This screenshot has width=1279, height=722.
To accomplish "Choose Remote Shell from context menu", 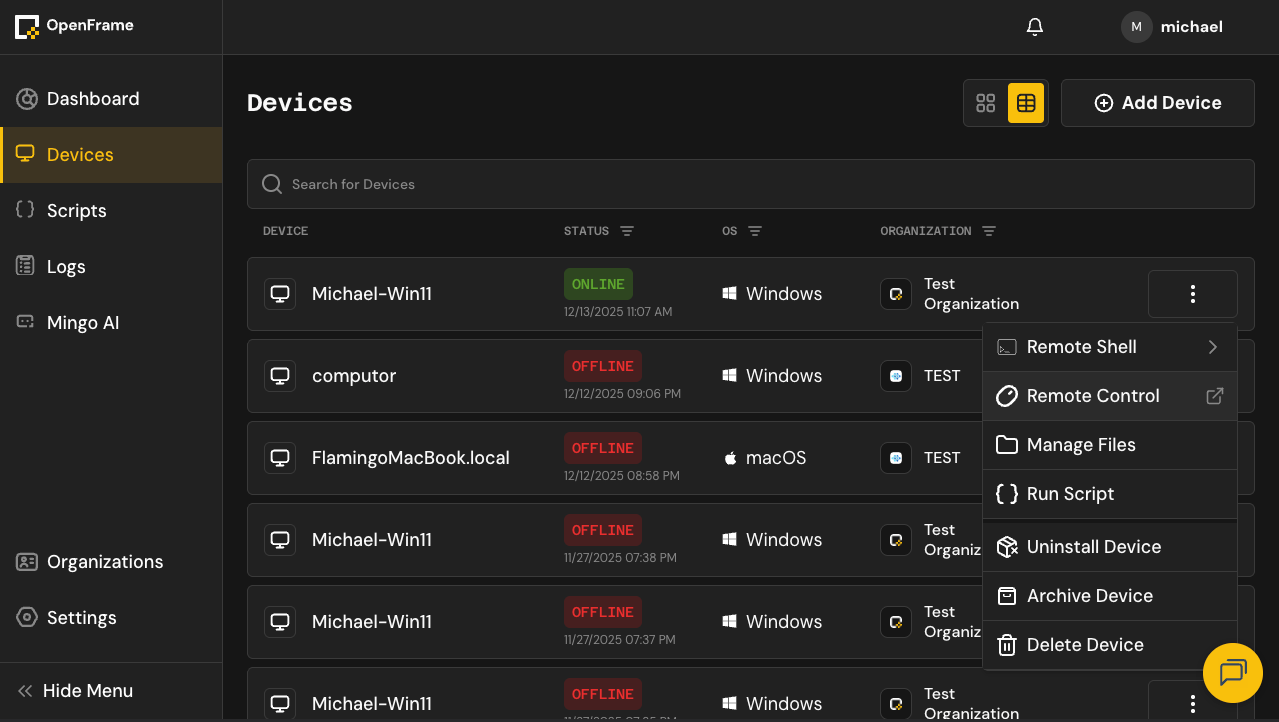I will click(1110, 347).
